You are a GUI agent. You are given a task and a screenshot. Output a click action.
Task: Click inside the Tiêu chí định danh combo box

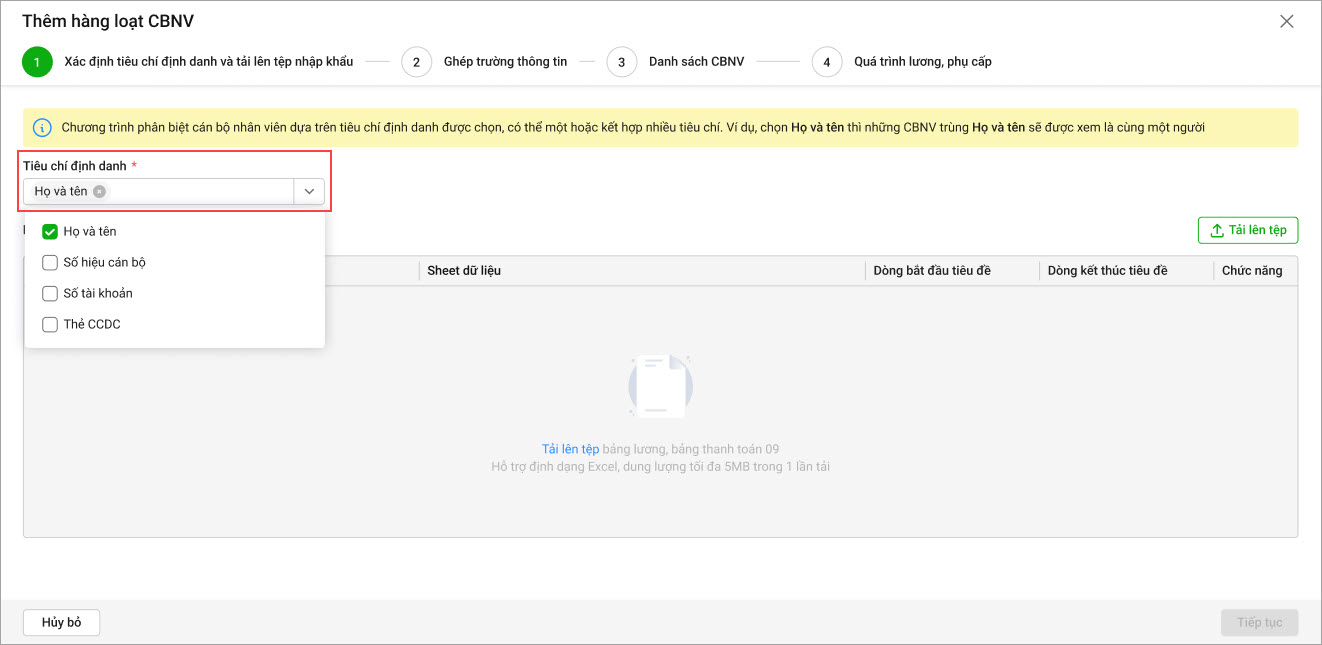[x=200, y=191]
